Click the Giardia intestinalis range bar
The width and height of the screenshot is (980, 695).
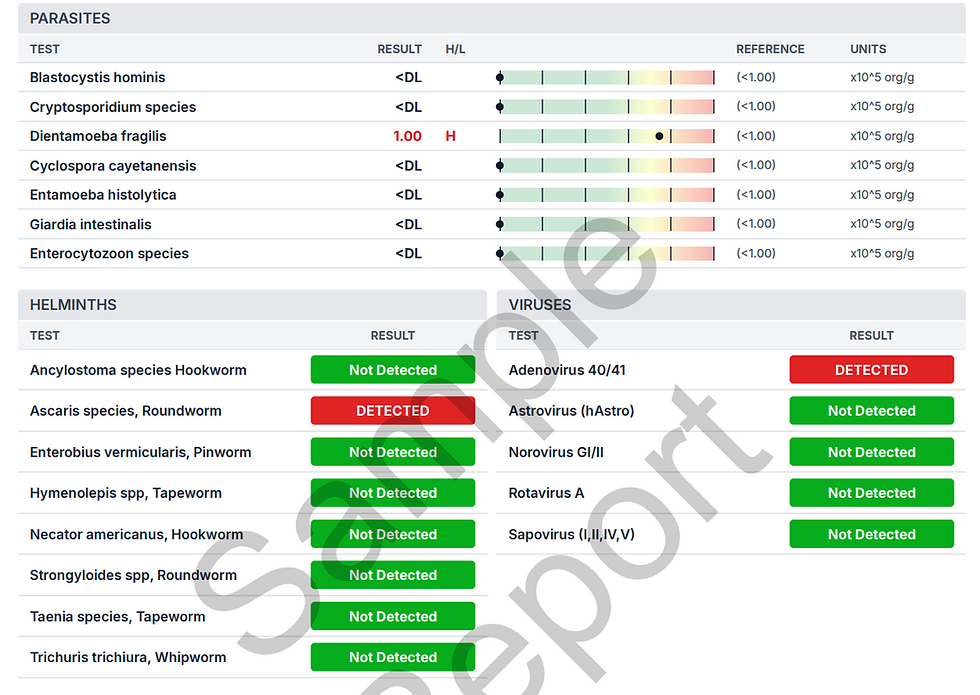pyautogui.click(x=606, y=224)
